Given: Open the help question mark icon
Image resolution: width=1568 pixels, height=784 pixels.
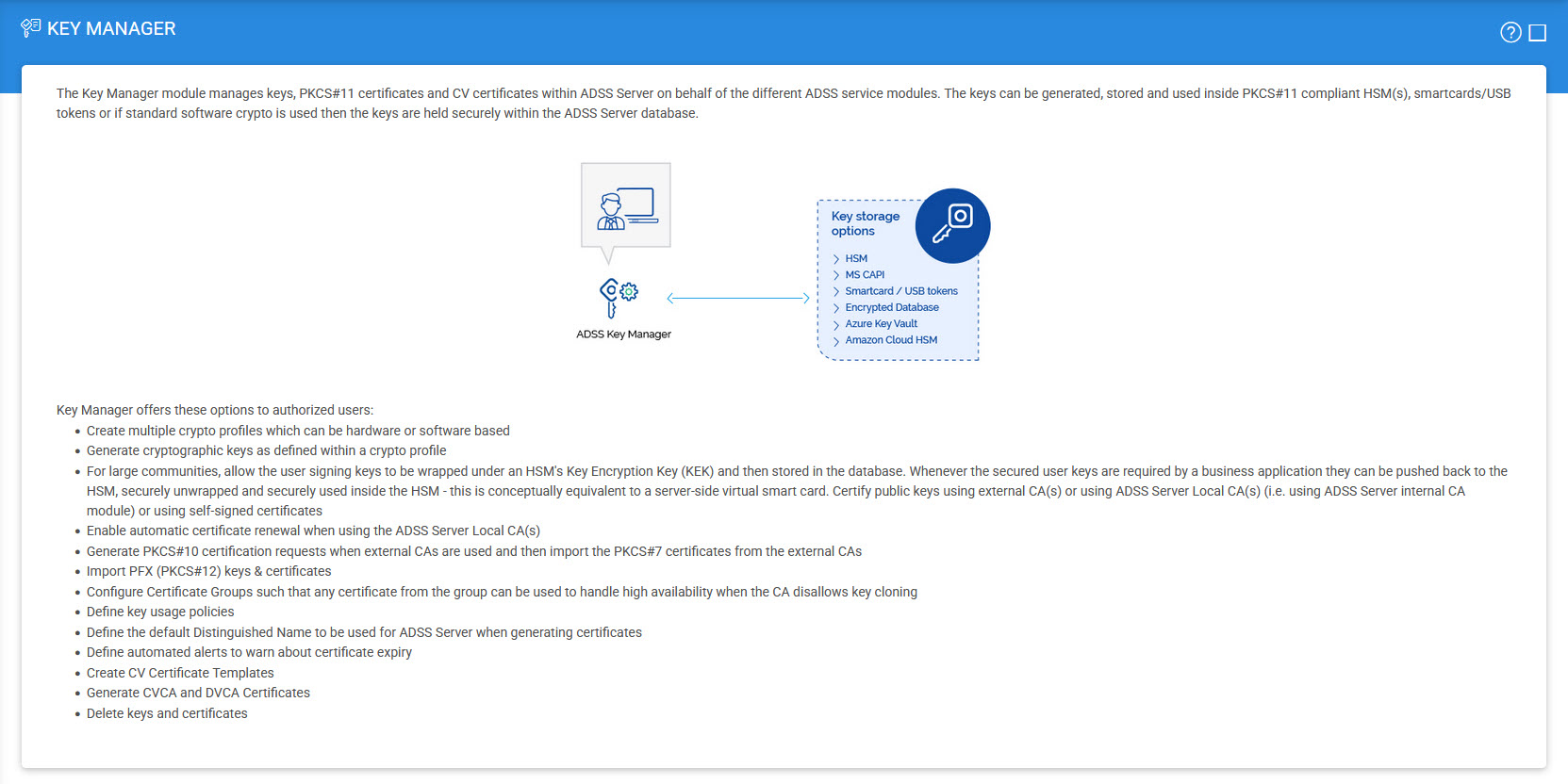Looking at the screenshot, I should tap(1510, 33).
